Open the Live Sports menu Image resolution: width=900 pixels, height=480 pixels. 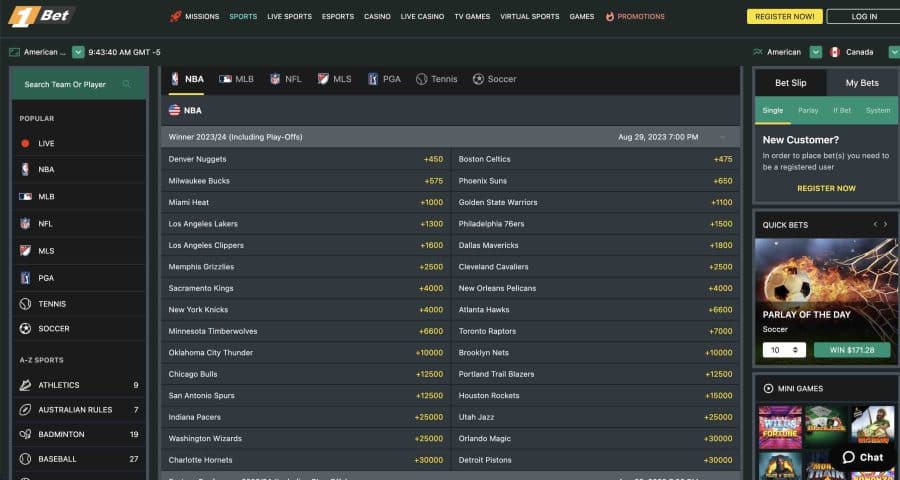coord(289,17)
